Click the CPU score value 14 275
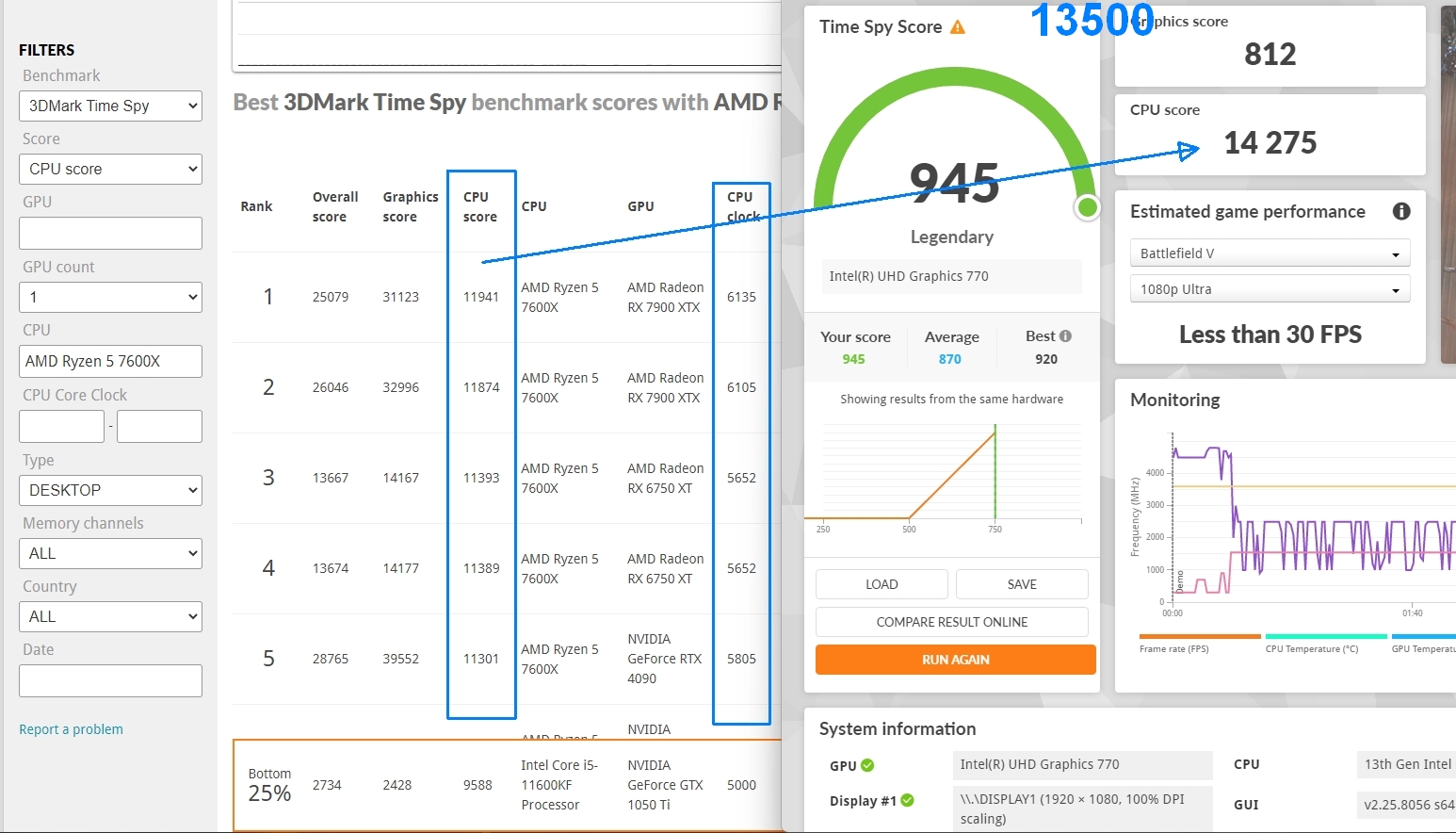1456x833 pixels. click(x=1270, y=142)
